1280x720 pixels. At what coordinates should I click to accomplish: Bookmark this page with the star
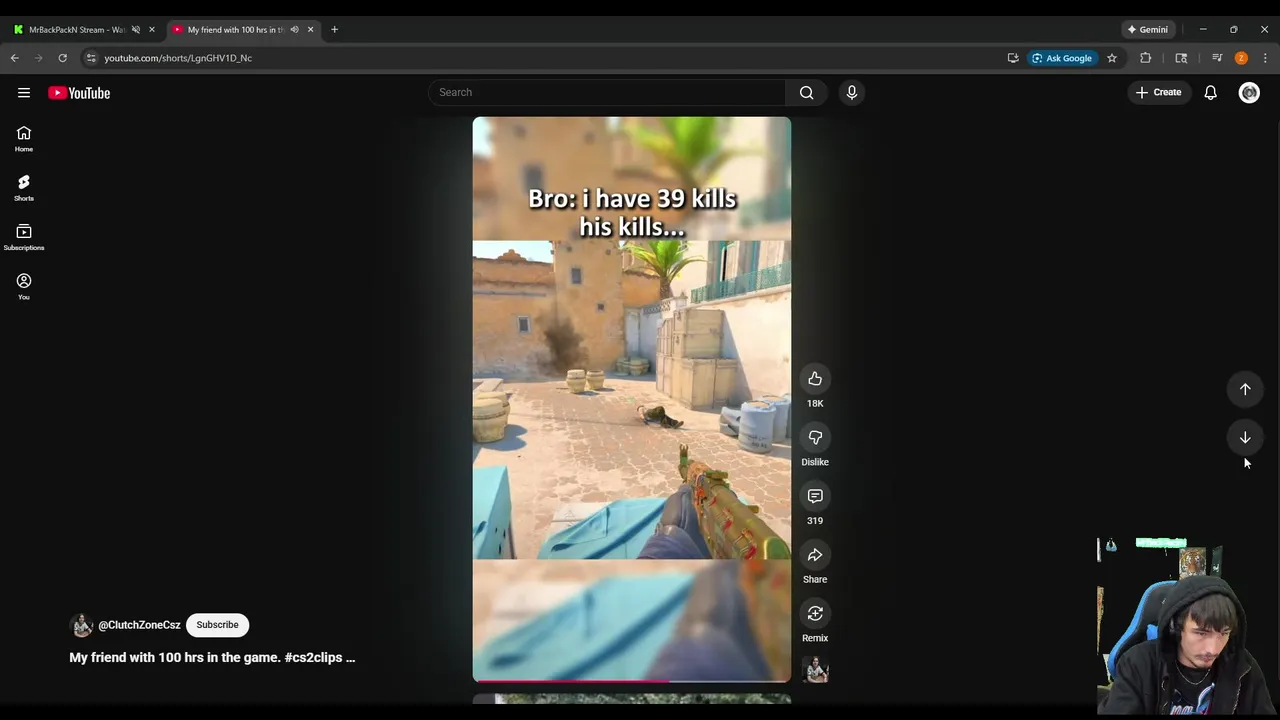point(1112,58)
